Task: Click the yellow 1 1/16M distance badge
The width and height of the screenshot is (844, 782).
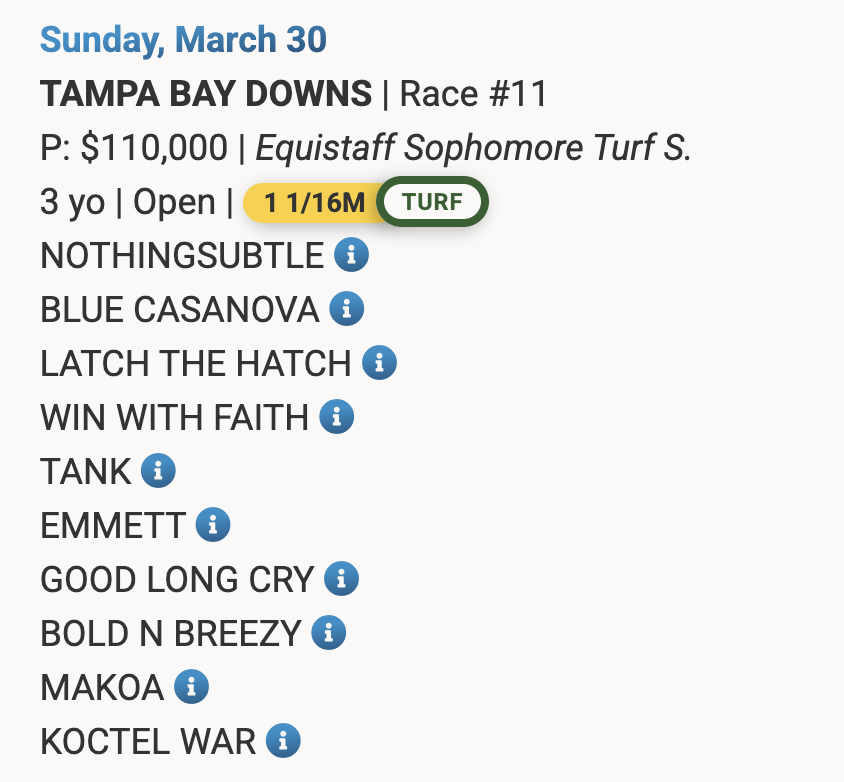Action: 314,203
